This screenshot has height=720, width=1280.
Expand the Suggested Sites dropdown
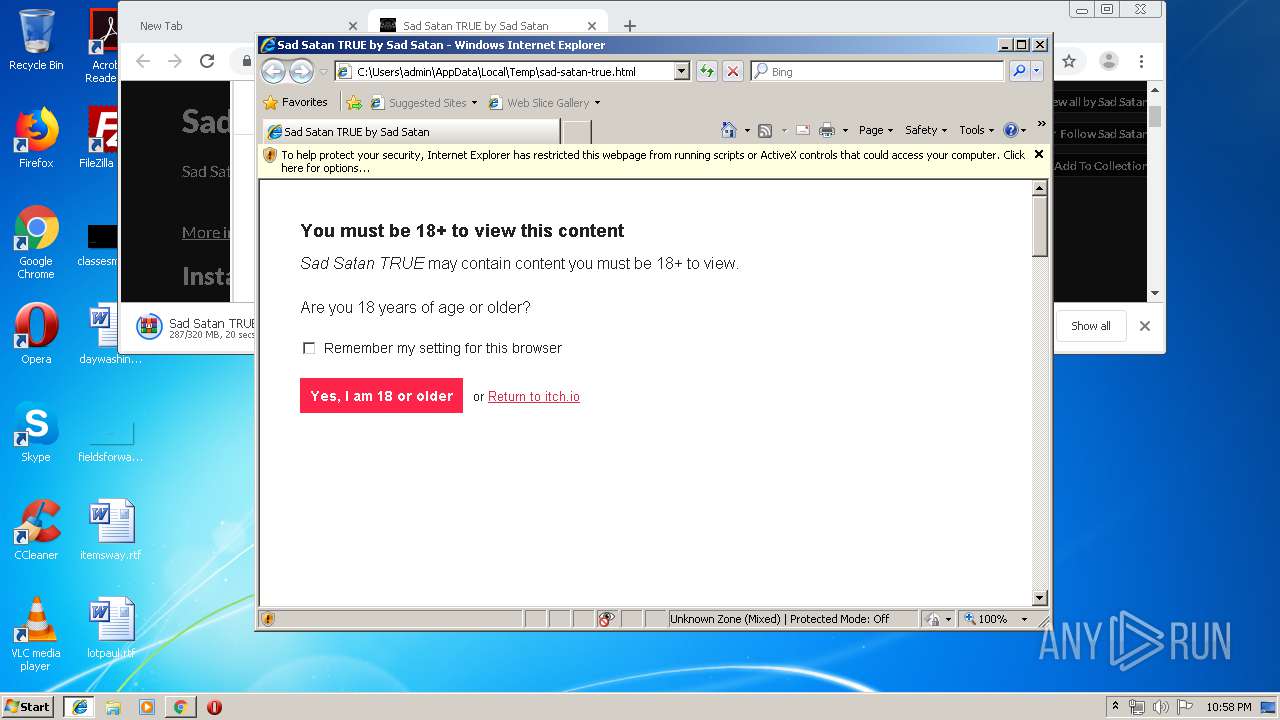click(474, 103)
